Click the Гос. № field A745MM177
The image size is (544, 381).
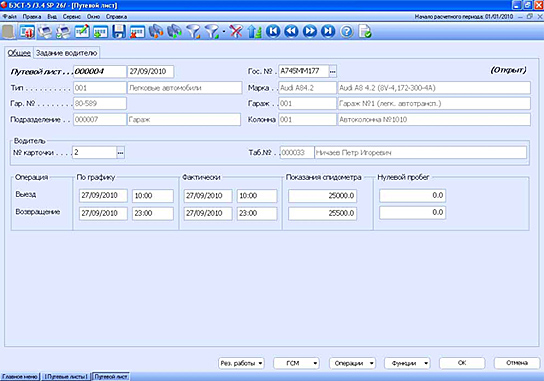[304, 71]
